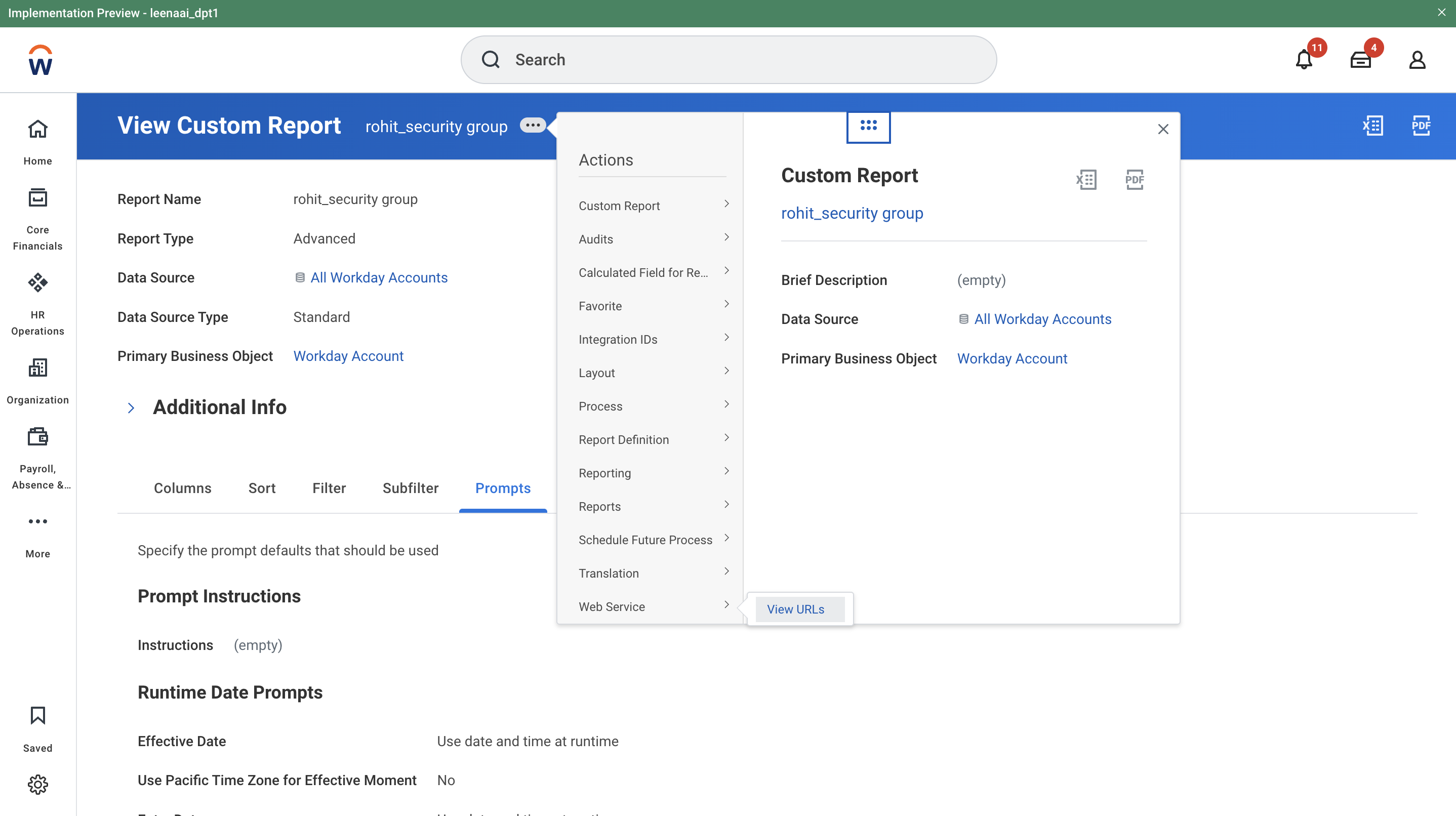Click the notifications bell icon
This screenshot has width=1456, height=816.
pyautogui.click(x=1304, y=60)
